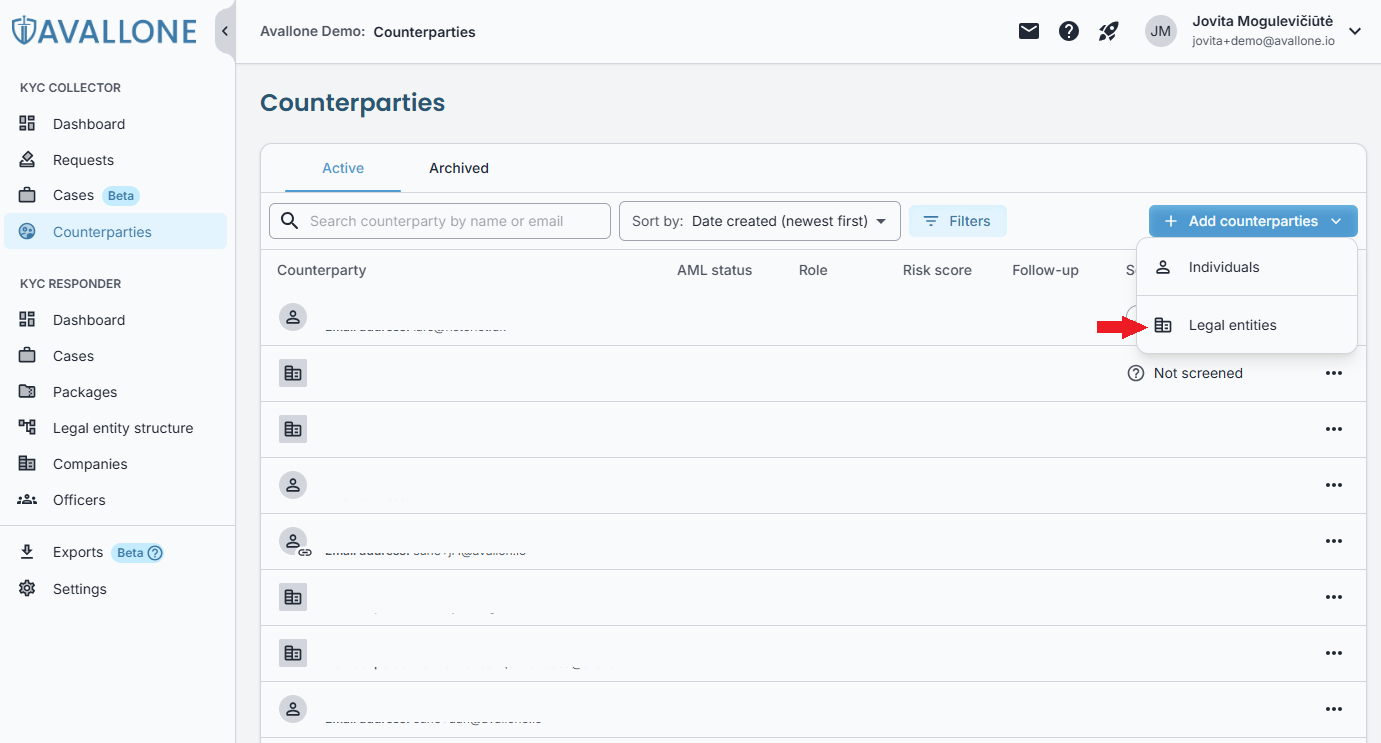Screen dimensions: 1381x743
Task: Collapse the sidebar with the chevron arrow
Action: pyautogui.click(x=225, y=31)
